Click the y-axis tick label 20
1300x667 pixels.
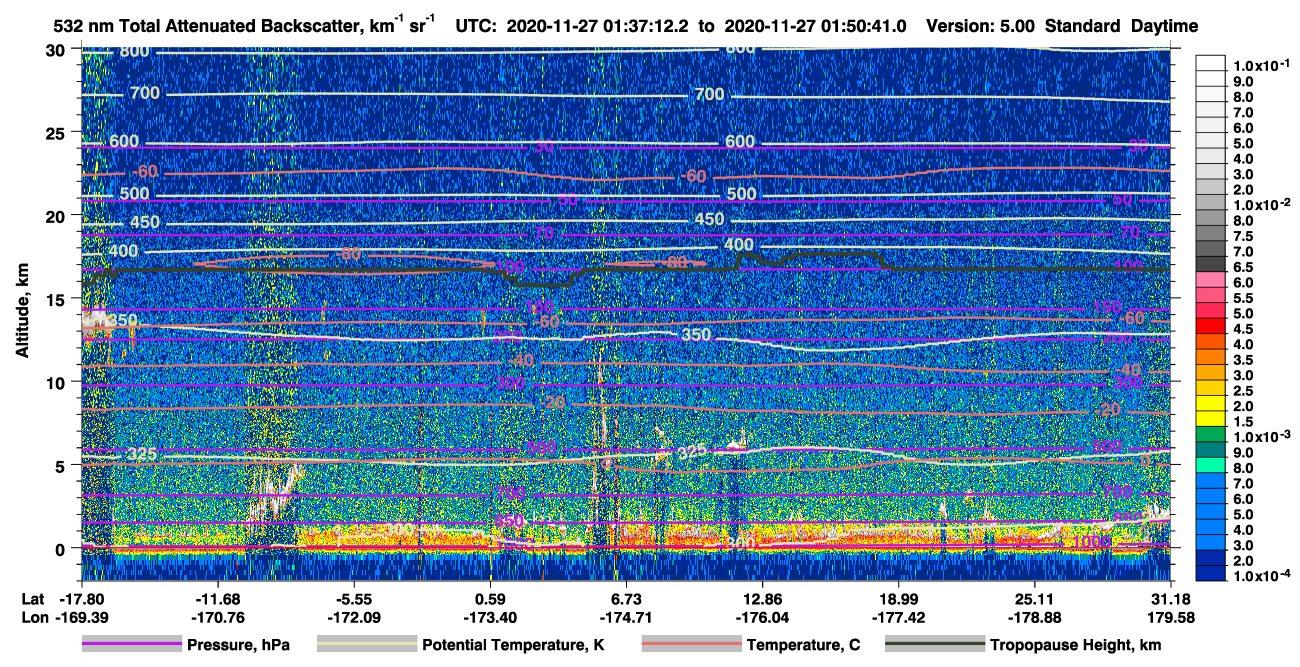pyautogui.click(x=57, y=216)
